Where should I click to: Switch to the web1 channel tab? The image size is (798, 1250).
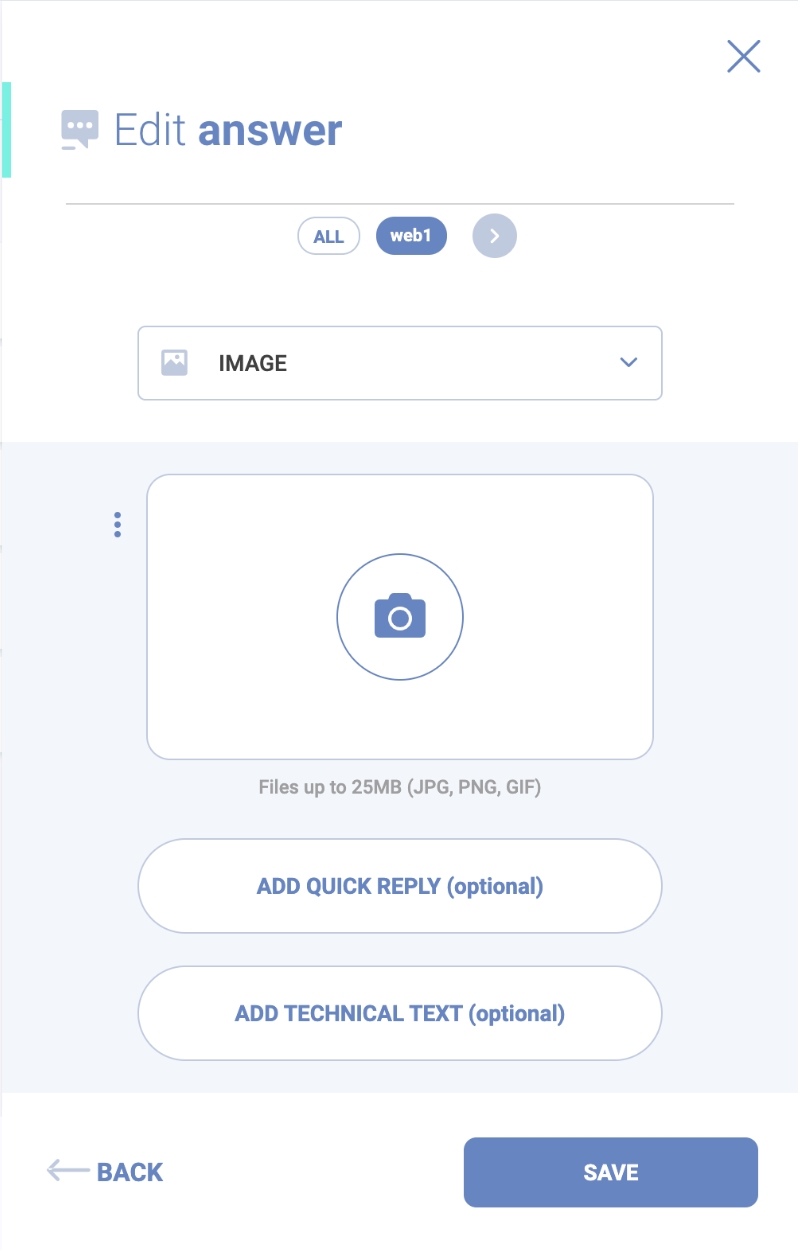click(x=411, y=237)
